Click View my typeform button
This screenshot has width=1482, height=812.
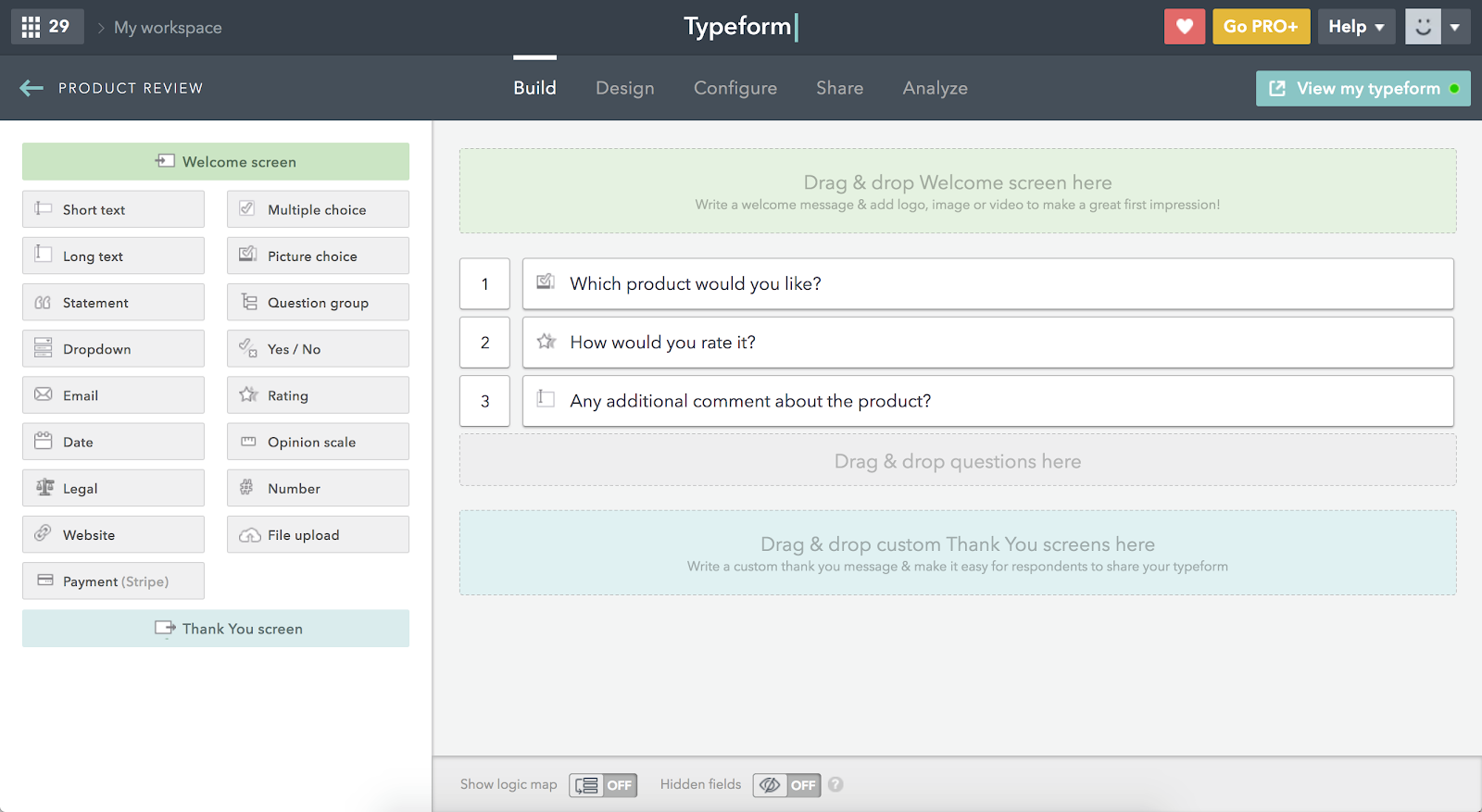point(1363,88)
